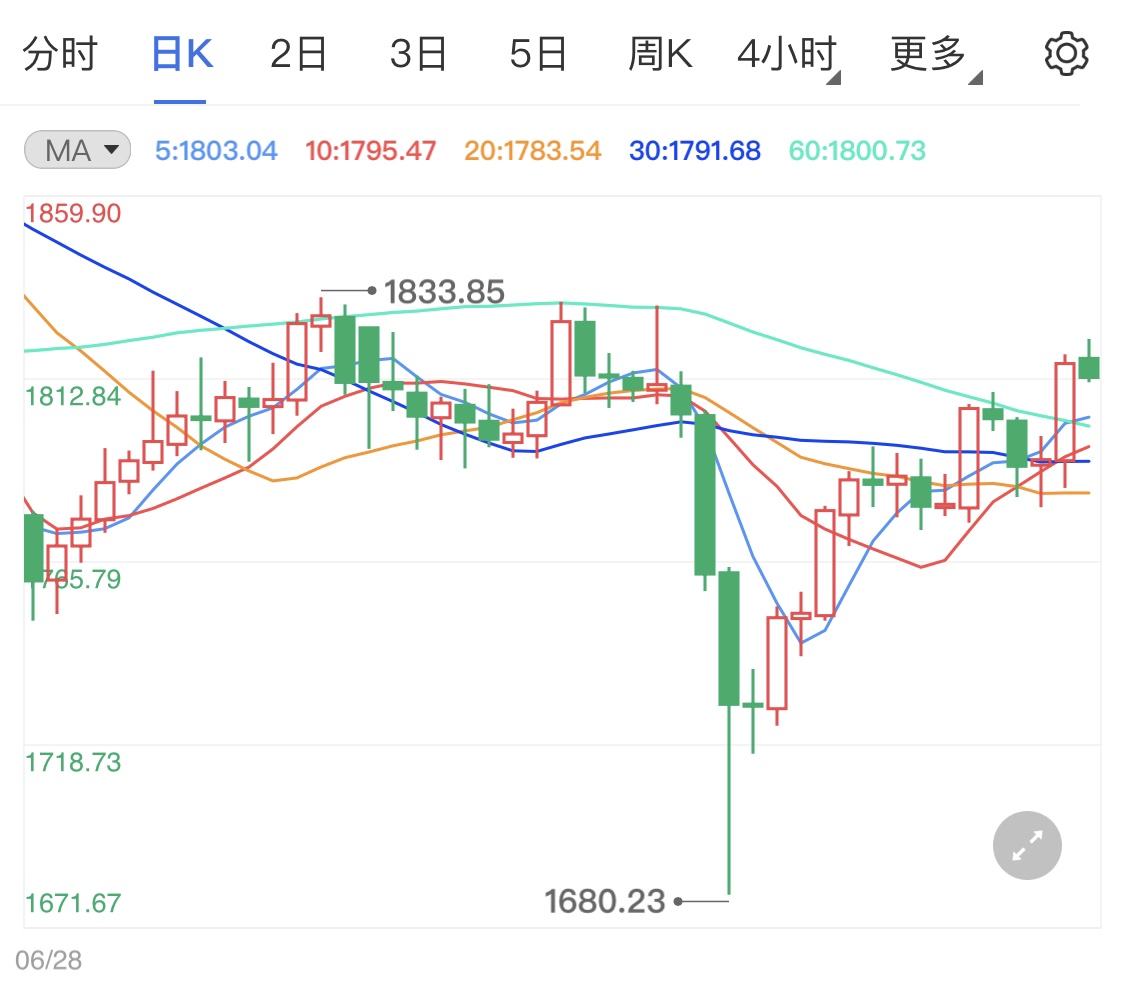Expand chart to fullscreen with arrows button
Screen dimensions: 1125x984
pyautogui.click(x=1027, y=845)
